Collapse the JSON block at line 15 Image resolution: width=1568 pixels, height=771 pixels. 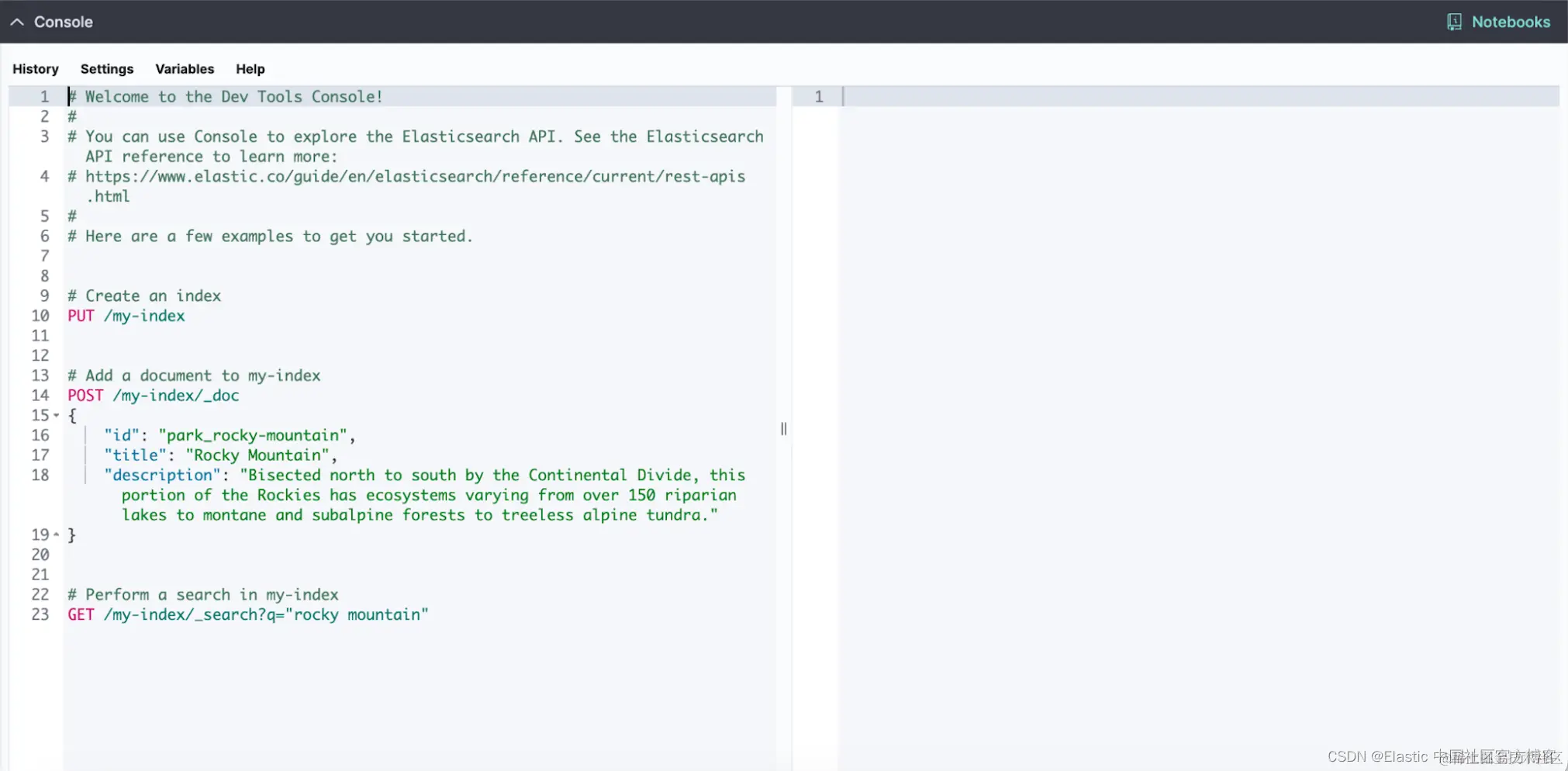(x=56, y=416)
